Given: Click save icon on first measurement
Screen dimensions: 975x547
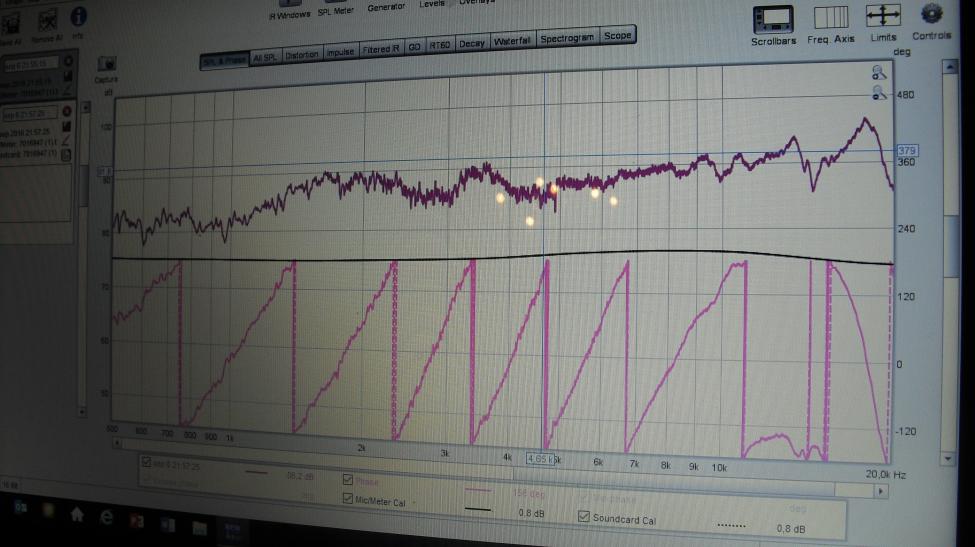Looking at the screenshot, I should click(68, 76).
